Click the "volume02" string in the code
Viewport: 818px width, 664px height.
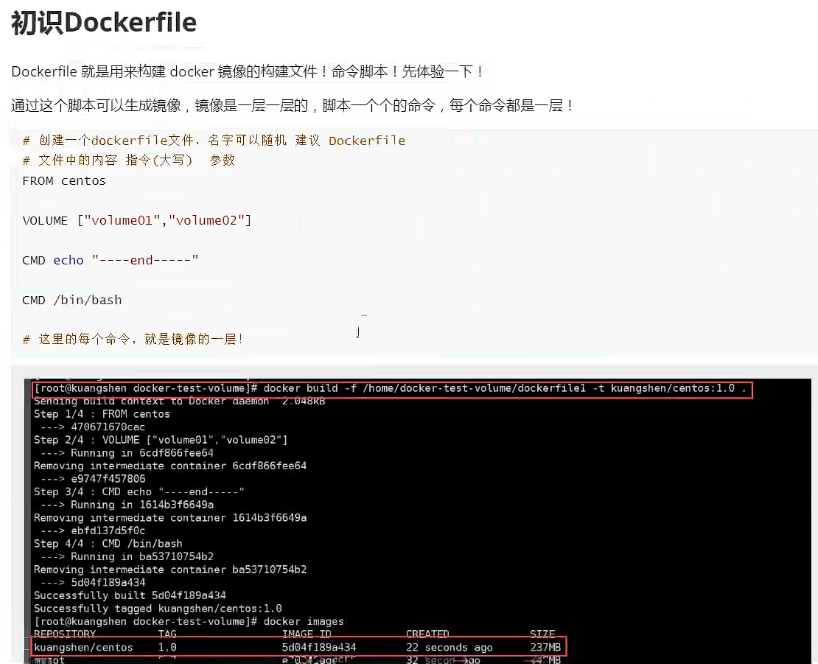pos(207,221)
